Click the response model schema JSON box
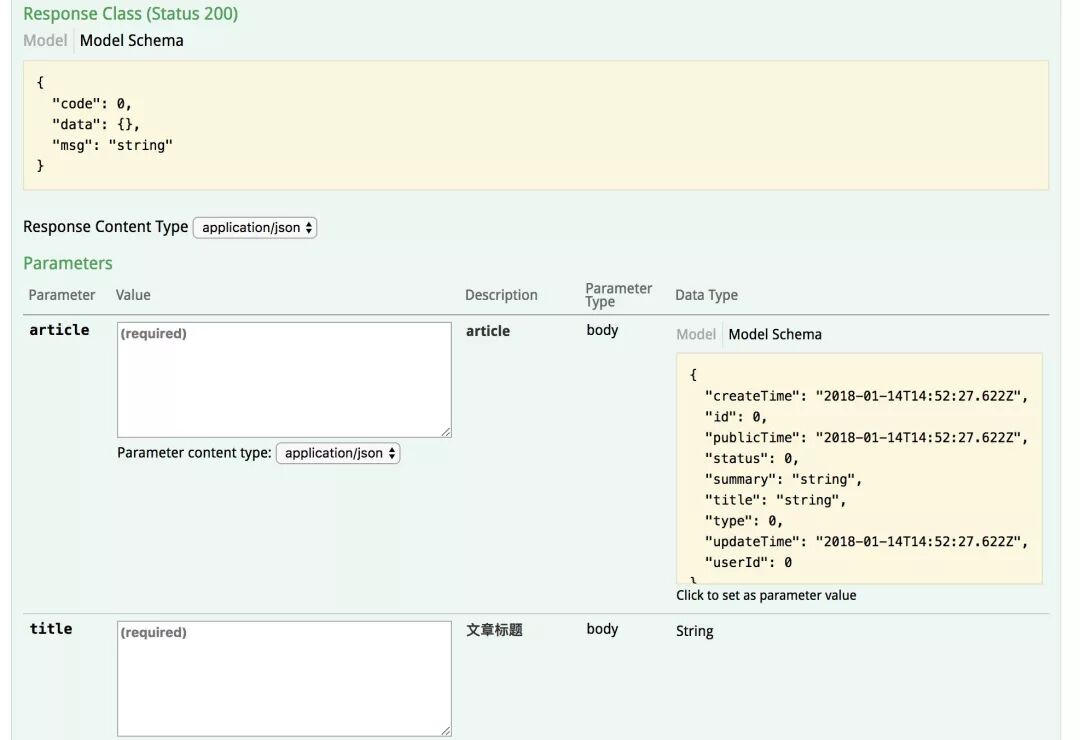Viewport: 1080px width, 740px height. tap(535, 125)
